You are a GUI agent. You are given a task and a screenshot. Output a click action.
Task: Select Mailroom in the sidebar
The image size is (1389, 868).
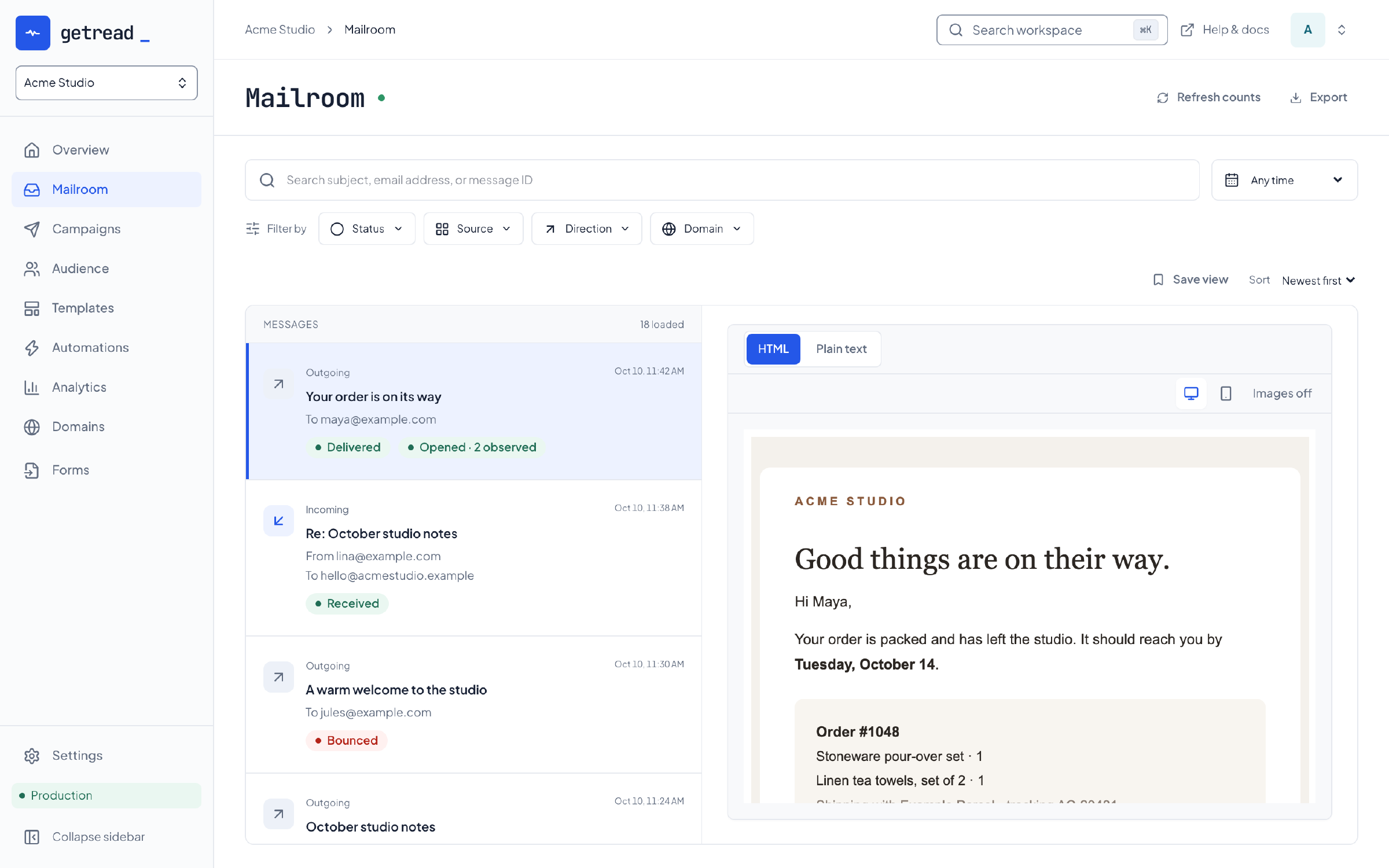pyautogui.click(x=106, y=189)
